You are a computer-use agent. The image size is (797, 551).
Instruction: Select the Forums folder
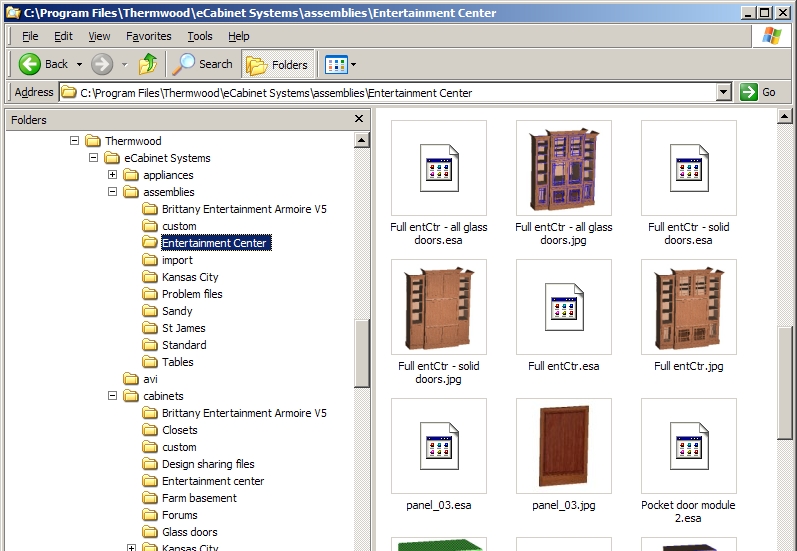click(170, 515)
